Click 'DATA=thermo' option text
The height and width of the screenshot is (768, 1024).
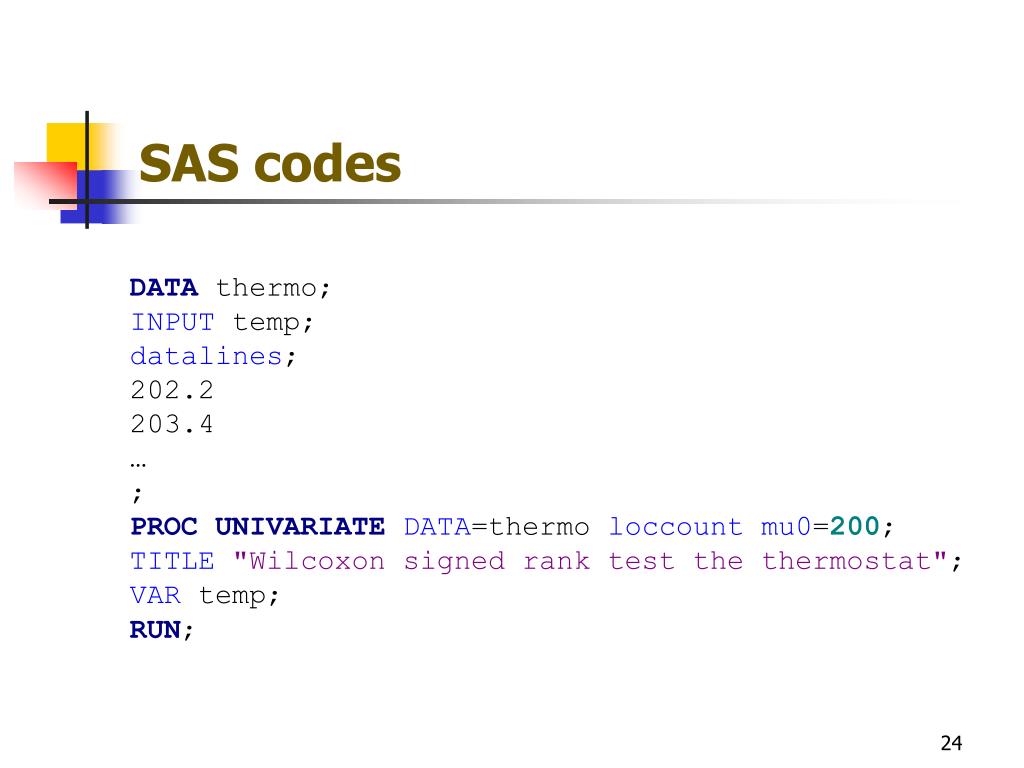tap(496, 526)
